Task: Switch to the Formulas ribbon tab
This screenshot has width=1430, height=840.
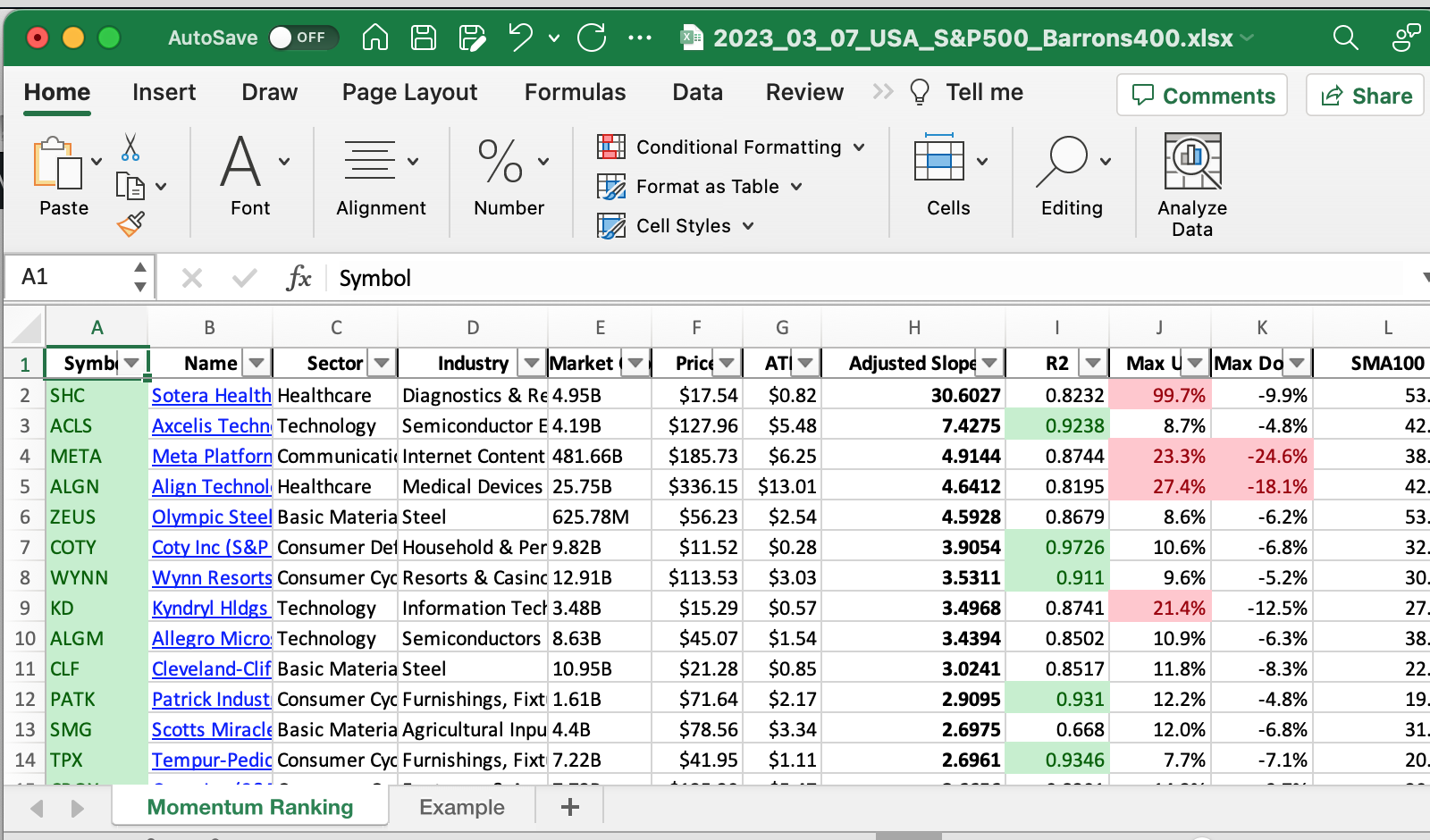Action: (x=575, y=92)
